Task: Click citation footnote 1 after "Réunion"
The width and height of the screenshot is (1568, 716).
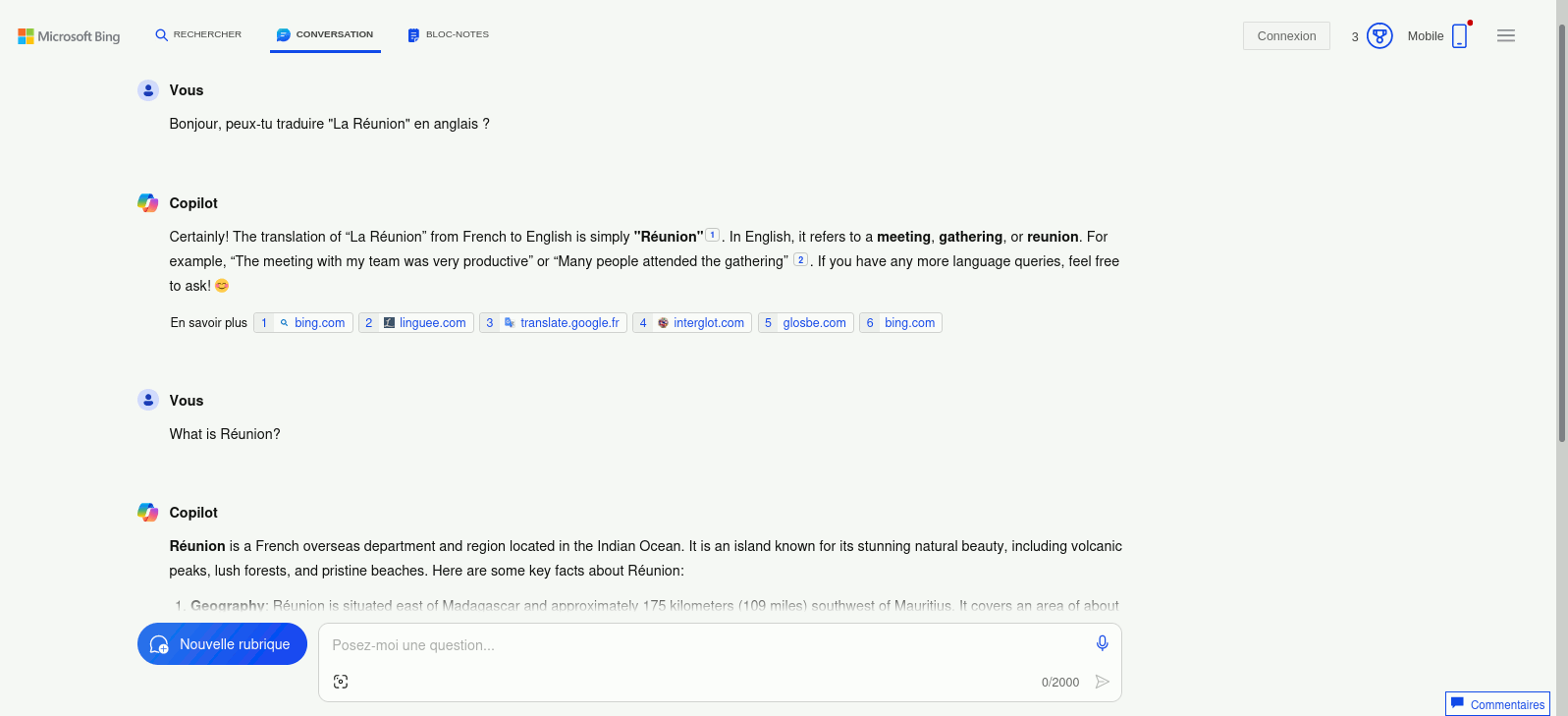Action: pyautogui.click(x=713, y=235)
